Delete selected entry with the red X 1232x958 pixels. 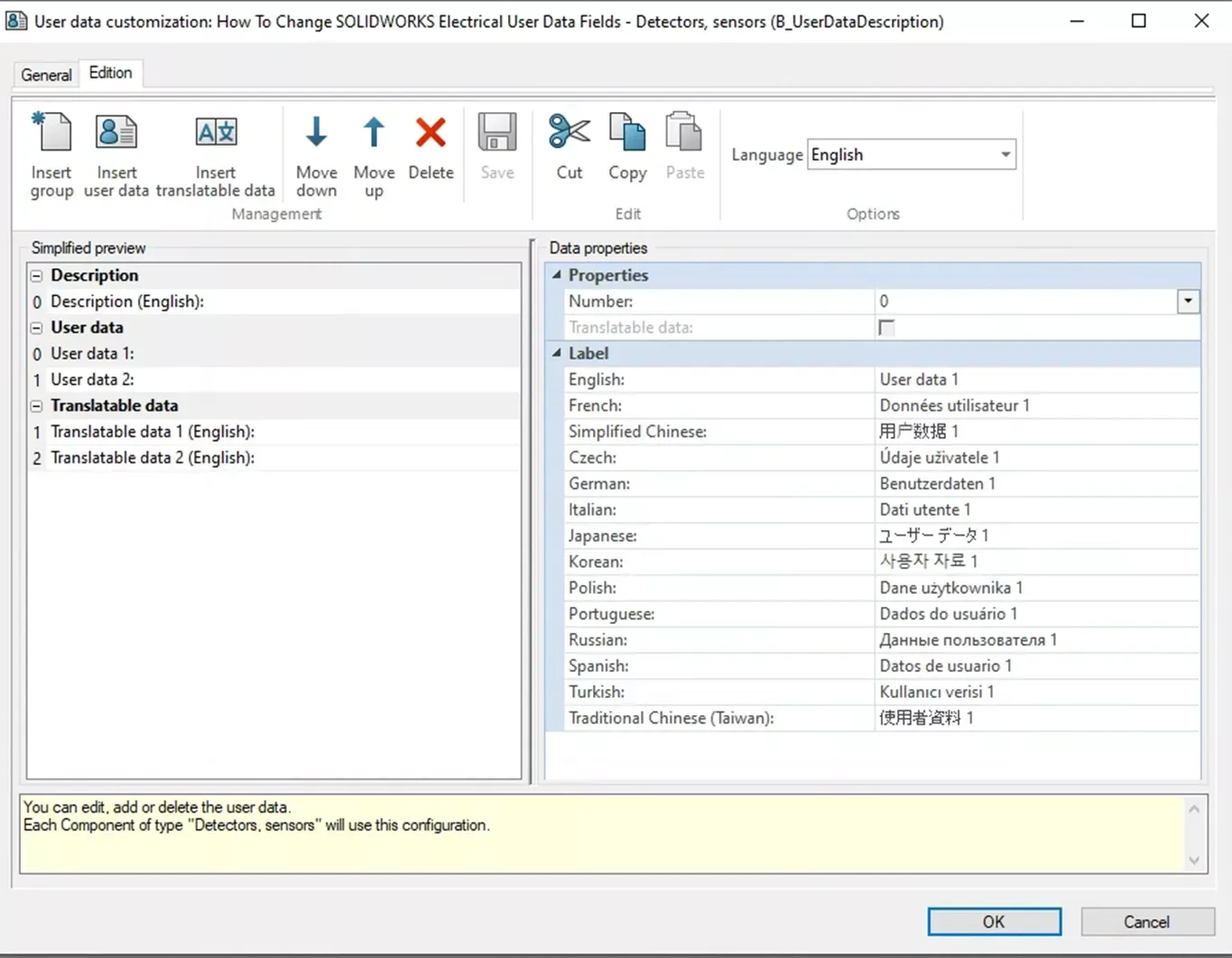click(x=431, y=133)
